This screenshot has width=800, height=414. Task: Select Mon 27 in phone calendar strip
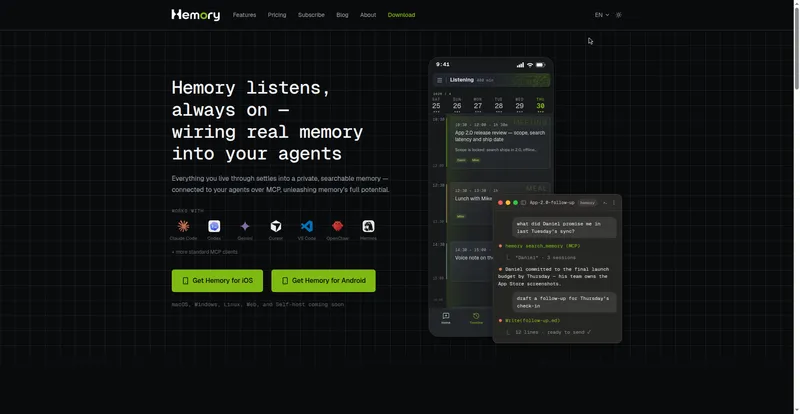pos(478,105)
